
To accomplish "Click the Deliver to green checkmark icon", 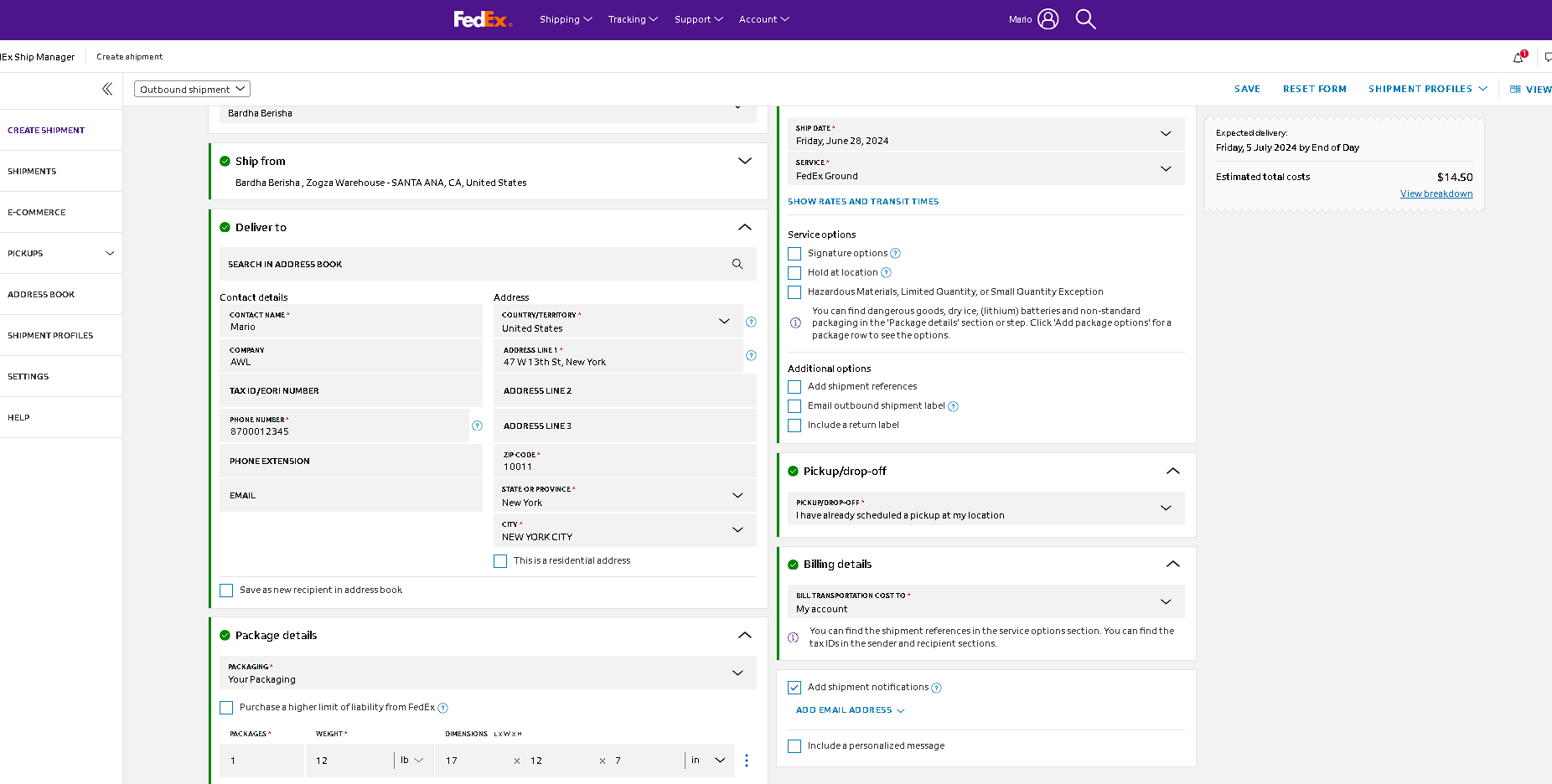I will click(x=225, y=227).
